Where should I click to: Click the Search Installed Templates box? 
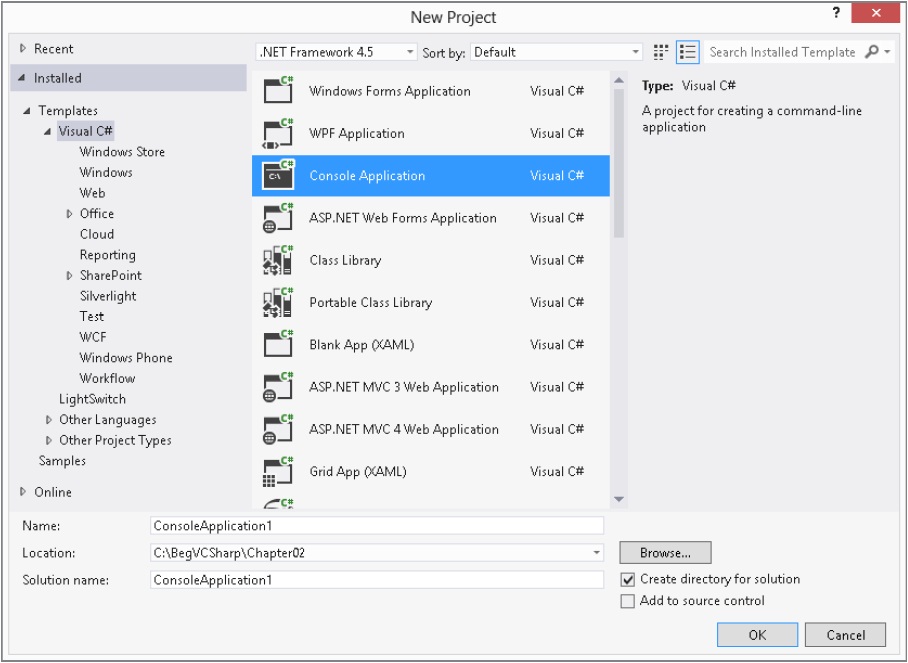(x=783, y=52)
